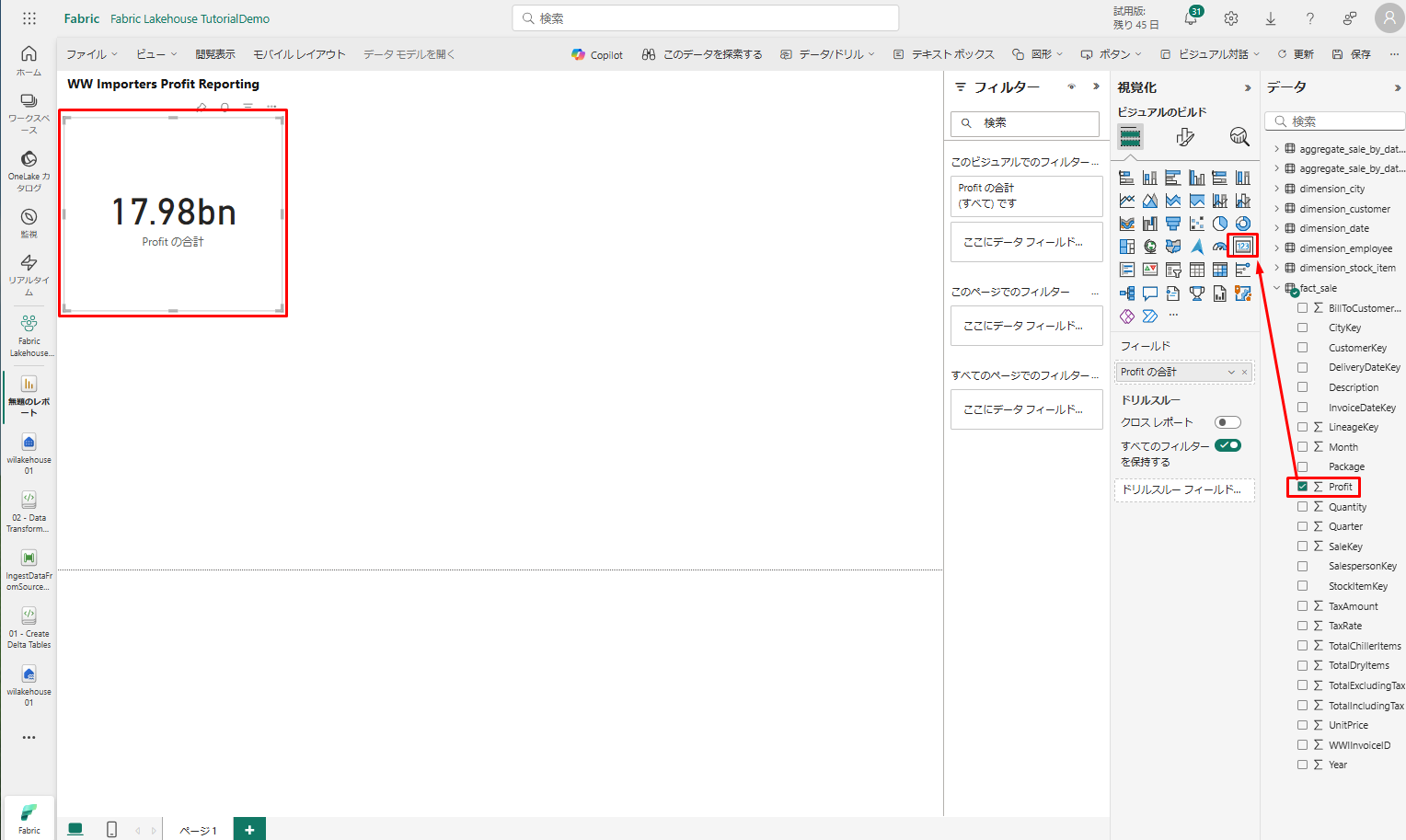The height and width of the screenshot is (840, 1406).
Task: Uncheck the Profit field checkbox
Action: pyautogui.click(x=1302, y=487)
